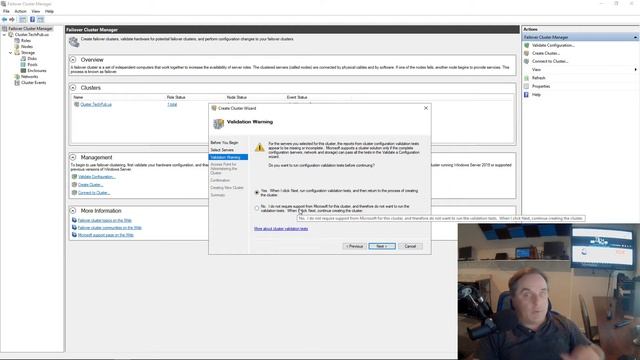Click the Cluster TechPub.us icon in the tree

(11, 35)
